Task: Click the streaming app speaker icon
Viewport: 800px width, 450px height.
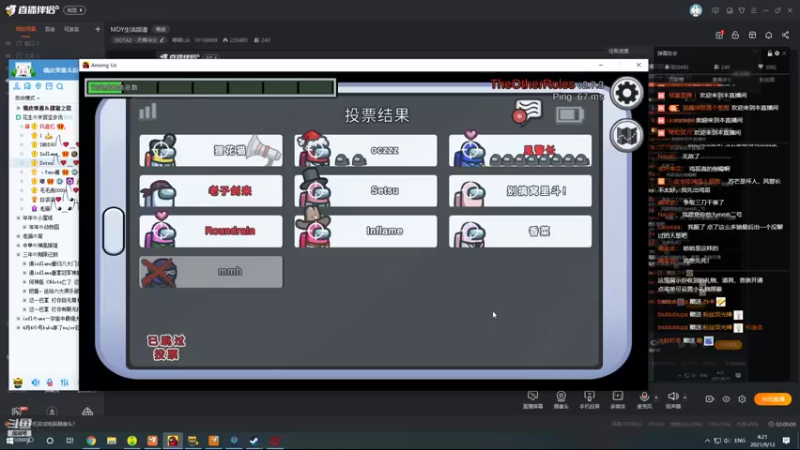Action: (673, 396)
